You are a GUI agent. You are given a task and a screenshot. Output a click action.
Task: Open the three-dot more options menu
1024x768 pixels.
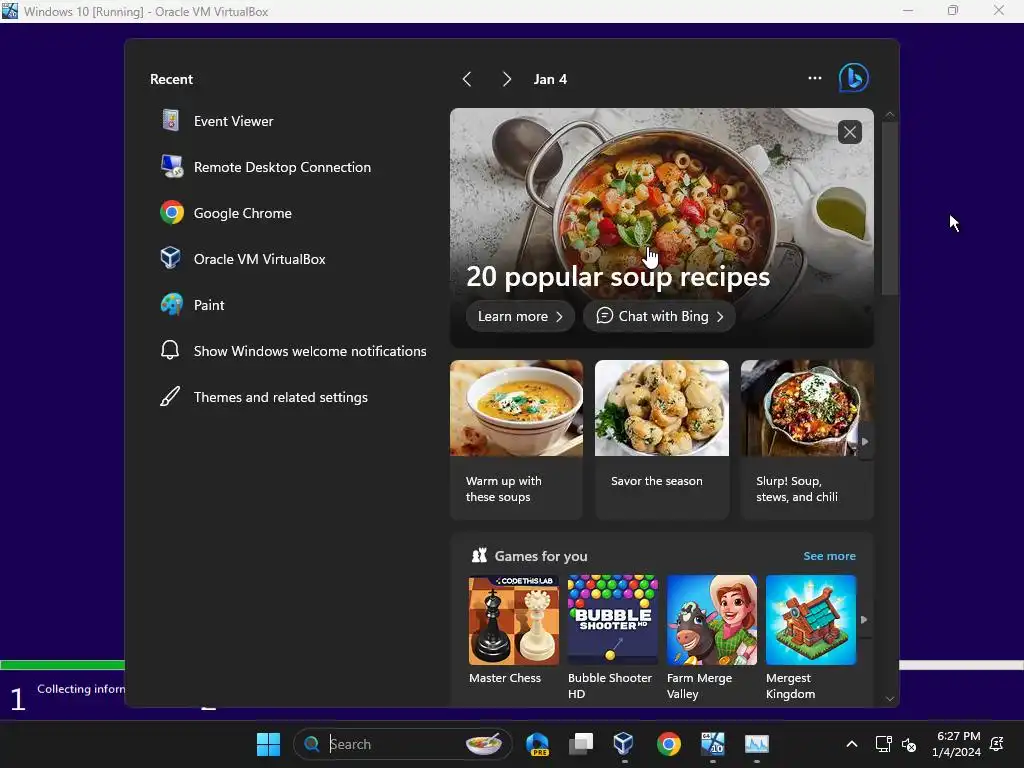click(x=814, y=78)
